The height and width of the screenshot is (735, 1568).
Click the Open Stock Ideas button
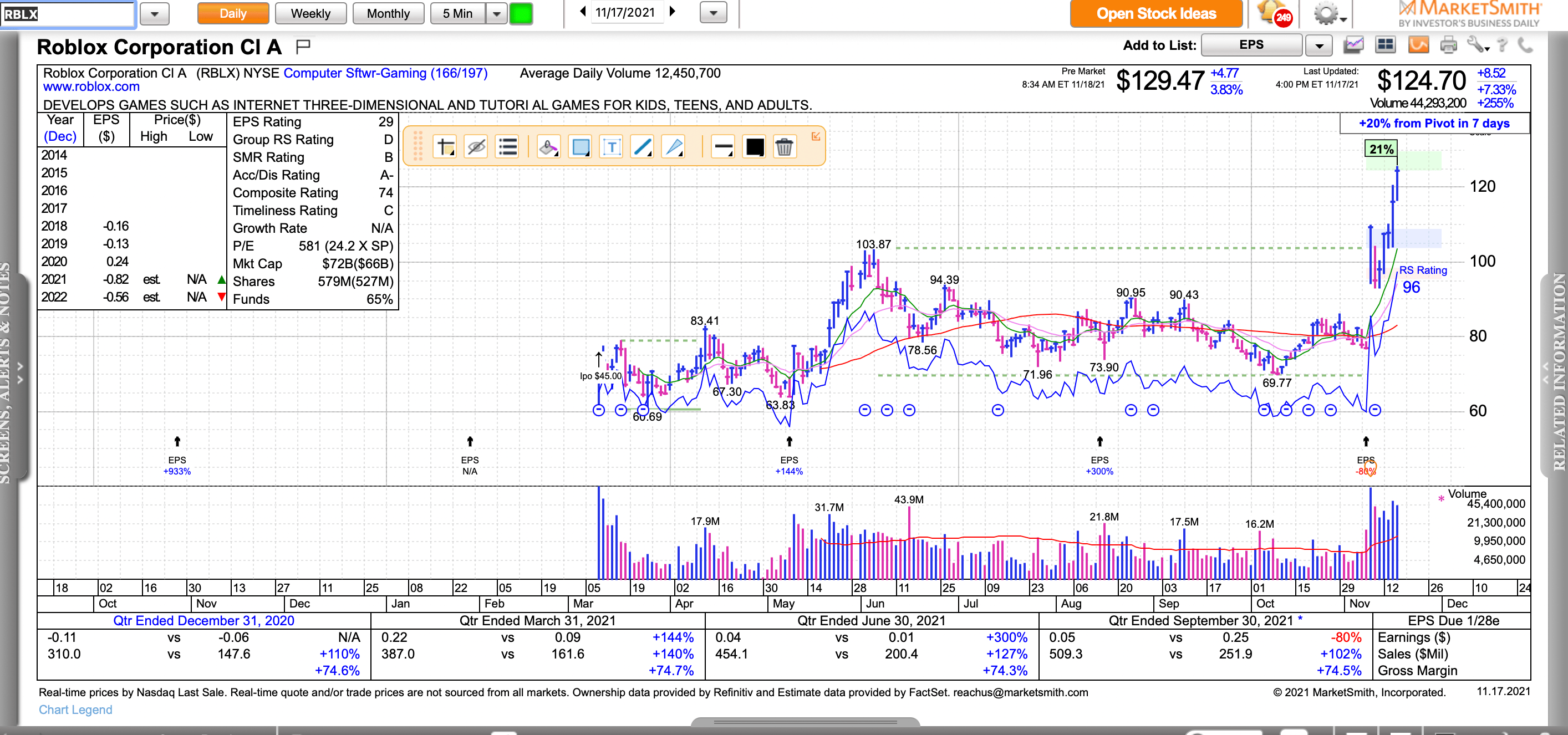(1155, 13)
